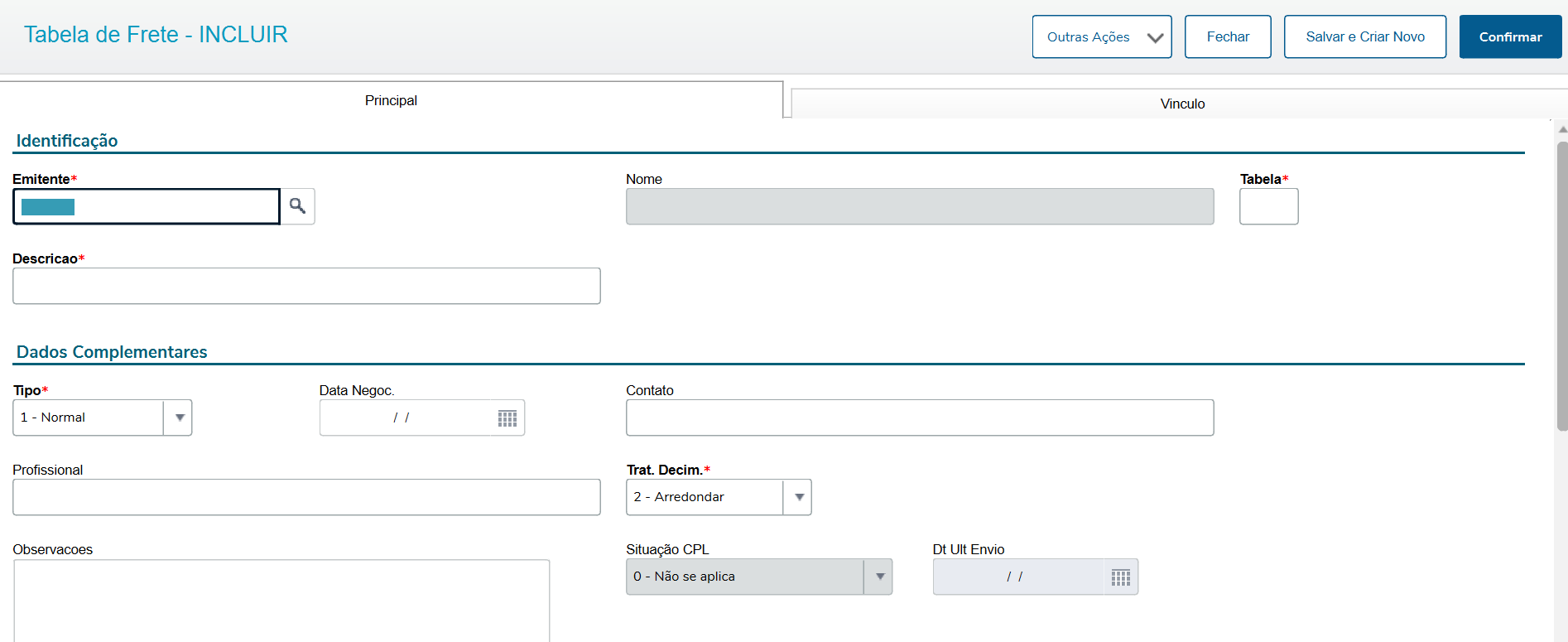Open the Tipo dropdown arrow
Viewport: 1568px width, 642px height.
179,418
